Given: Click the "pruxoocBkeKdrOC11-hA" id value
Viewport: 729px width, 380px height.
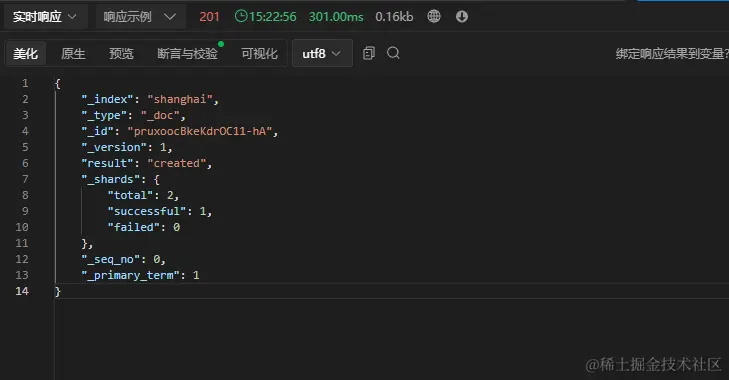Looking at the screenshot, I should point(200,131).
